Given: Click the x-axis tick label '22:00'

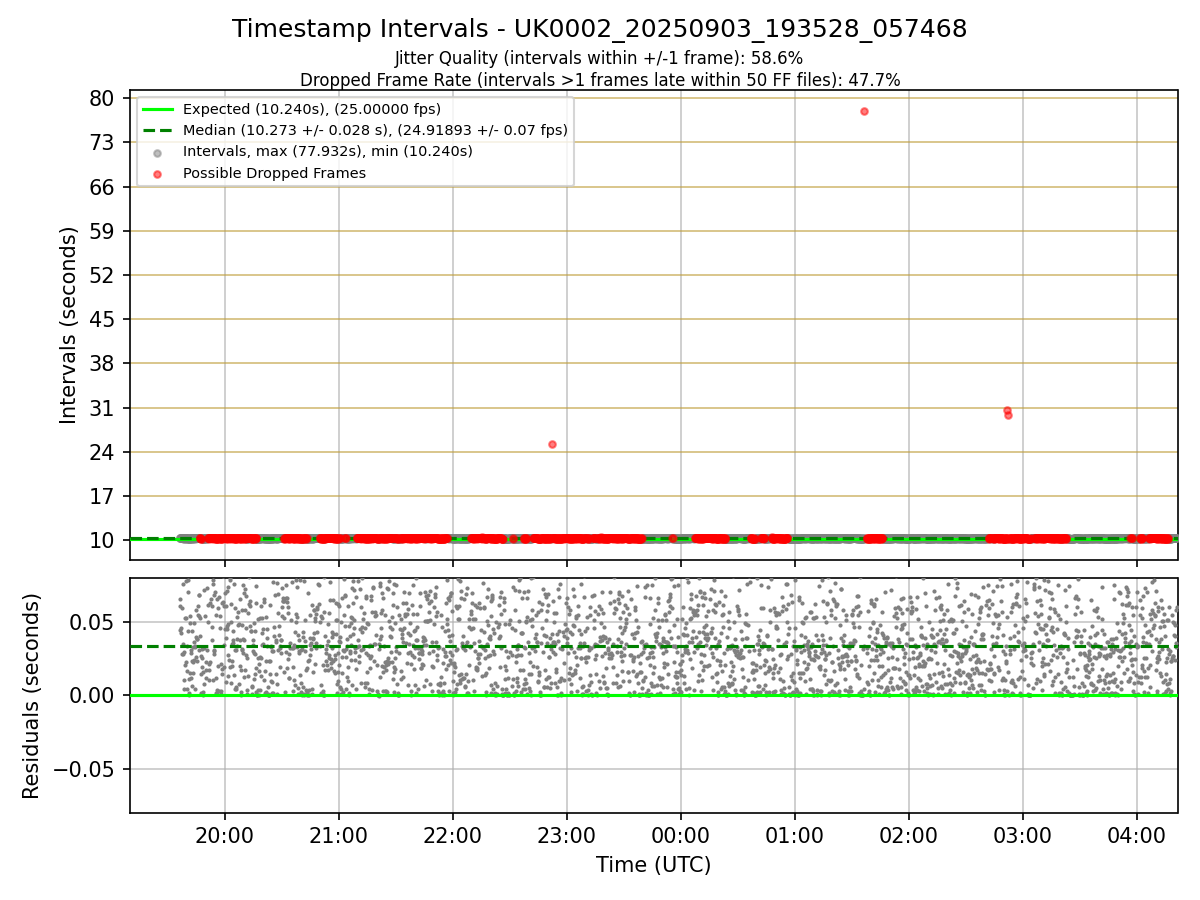Looking at the screenshot, I should (453, 836).
